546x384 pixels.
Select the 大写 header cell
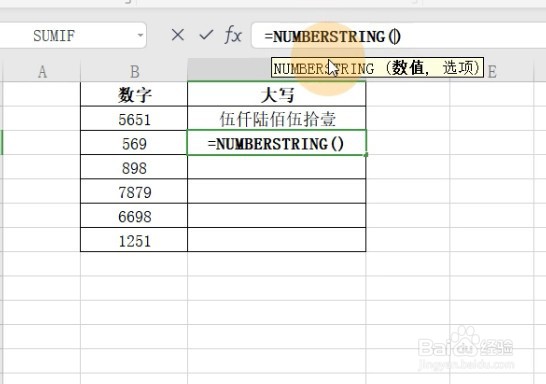(x=277, y=94)
